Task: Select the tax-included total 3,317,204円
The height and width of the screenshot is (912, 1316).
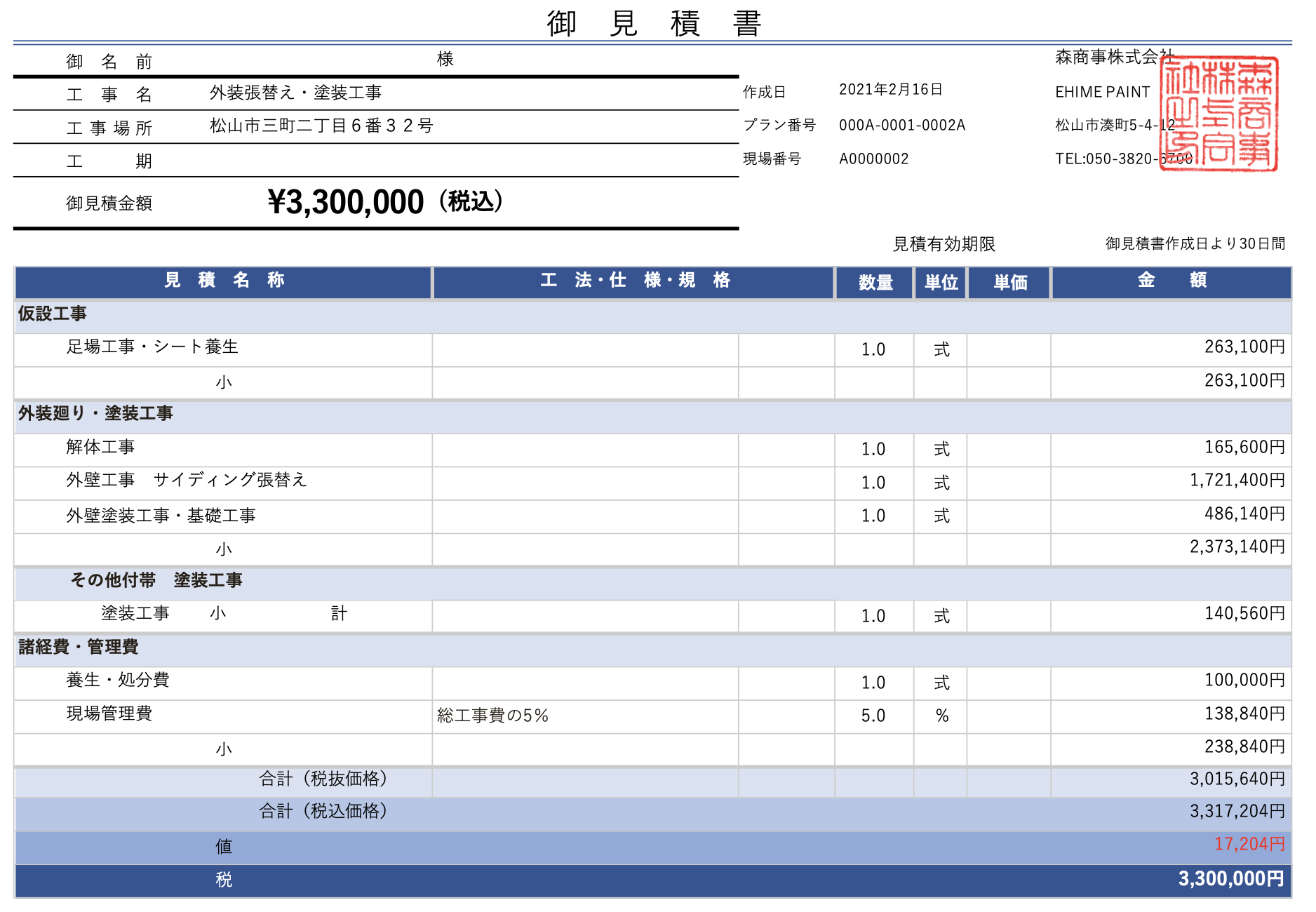Action: pyautogui.click(x=1237, y=811)
